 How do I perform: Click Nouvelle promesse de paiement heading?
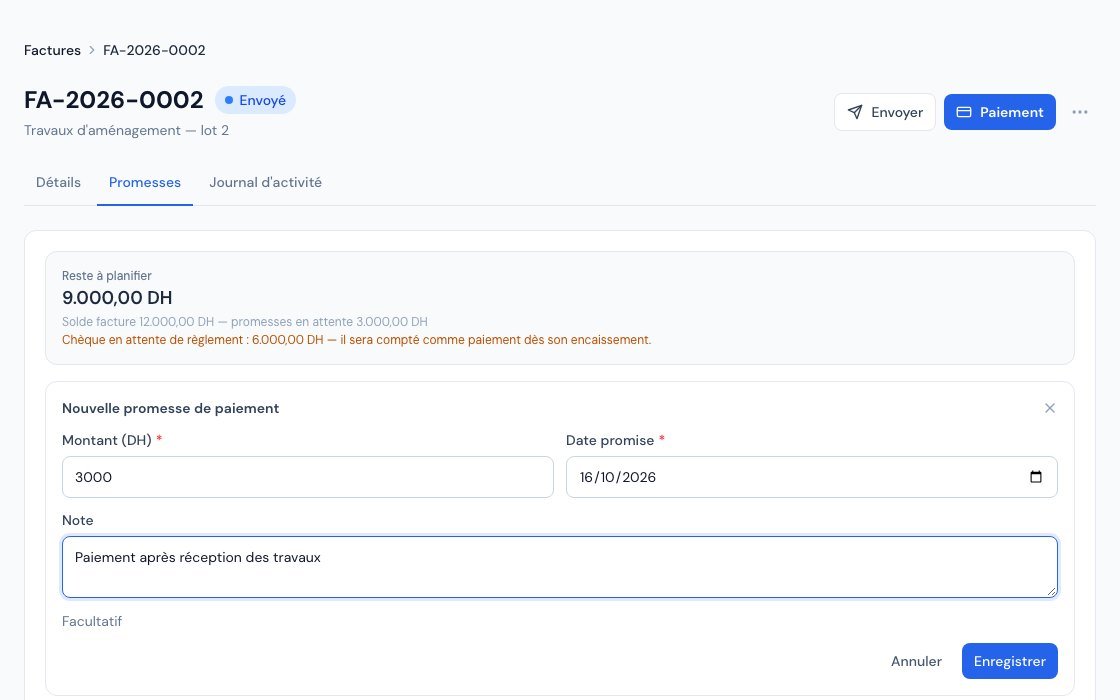171,409
